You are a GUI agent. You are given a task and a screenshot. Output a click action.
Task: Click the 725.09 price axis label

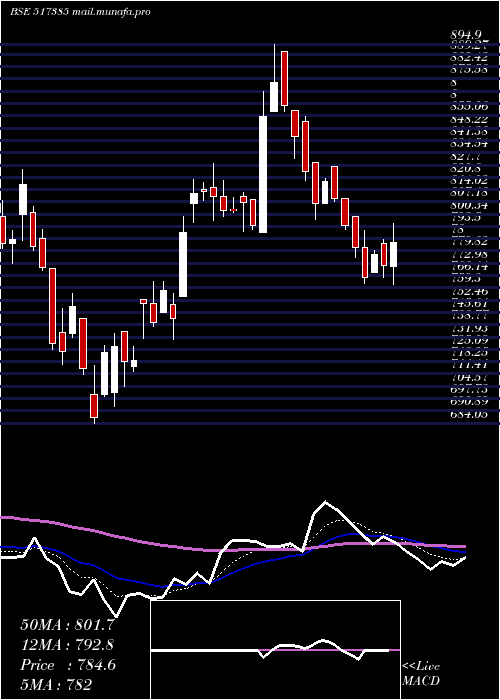tap(468, 341)
